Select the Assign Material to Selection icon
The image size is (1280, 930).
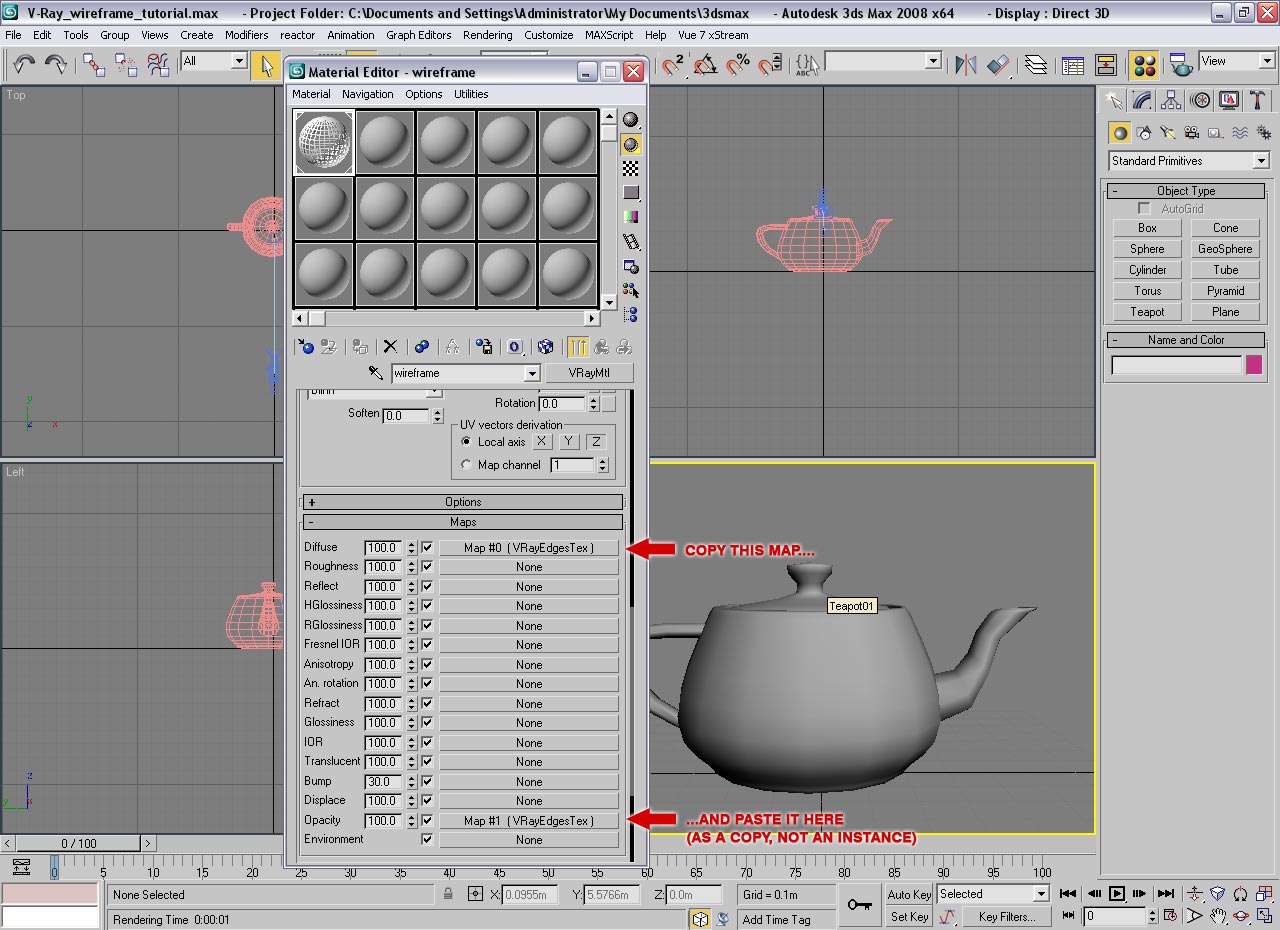tap(359, 347)
